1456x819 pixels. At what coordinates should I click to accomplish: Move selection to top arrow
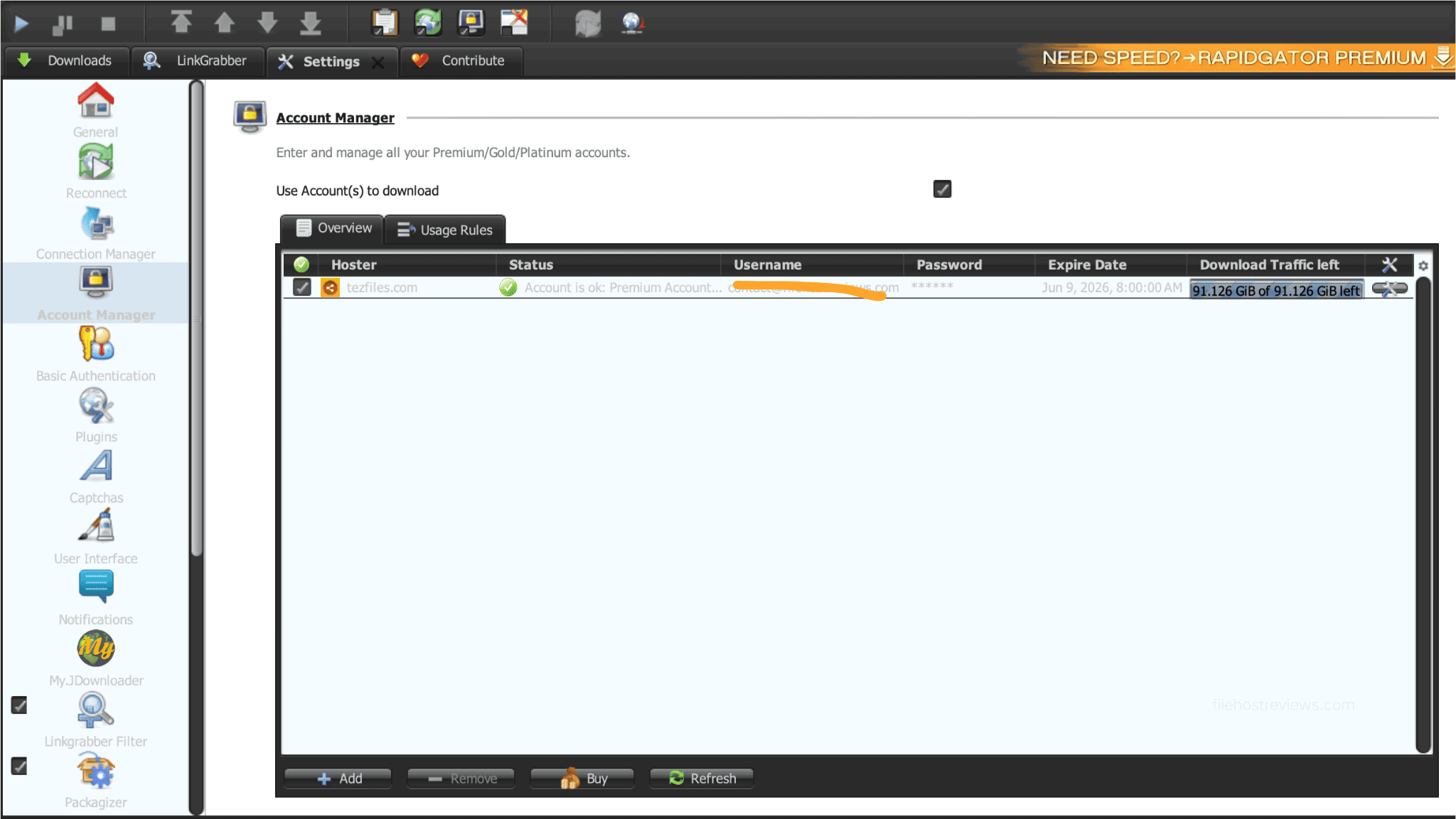(x=181, y=23)
